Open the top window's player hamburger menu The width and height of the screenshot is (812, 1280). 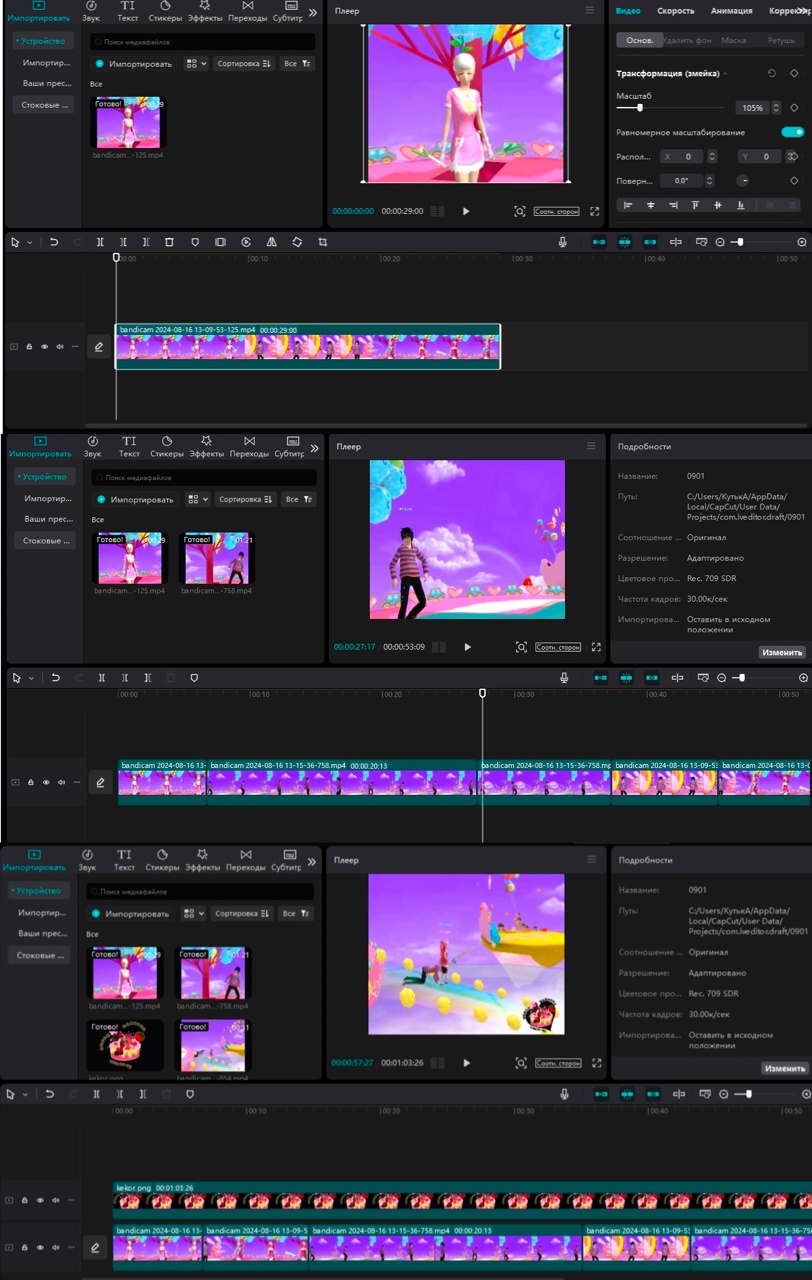[591, 11]
